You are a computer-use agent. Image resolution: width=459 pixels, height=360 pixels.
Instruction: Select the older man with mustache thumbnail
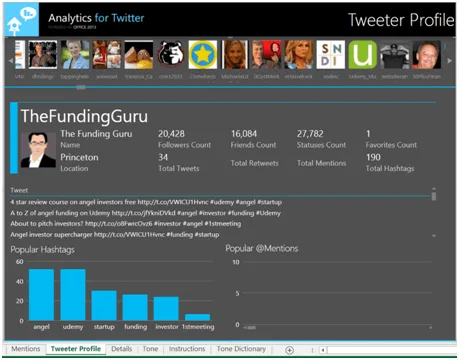coord(427,55)
